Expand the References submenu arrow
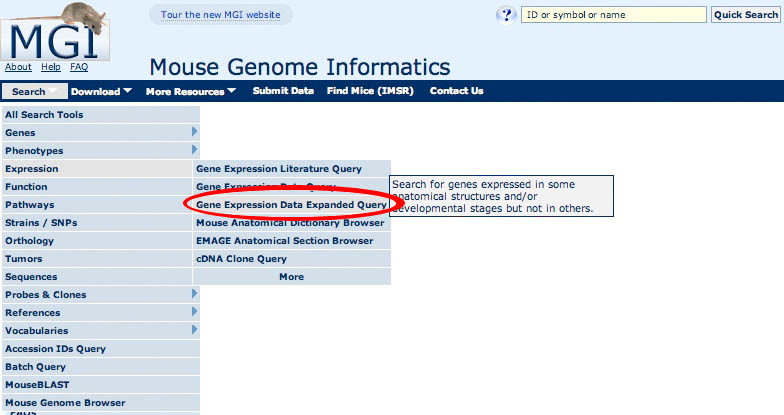This screenshot has height=415, width=784. point(194,312)
